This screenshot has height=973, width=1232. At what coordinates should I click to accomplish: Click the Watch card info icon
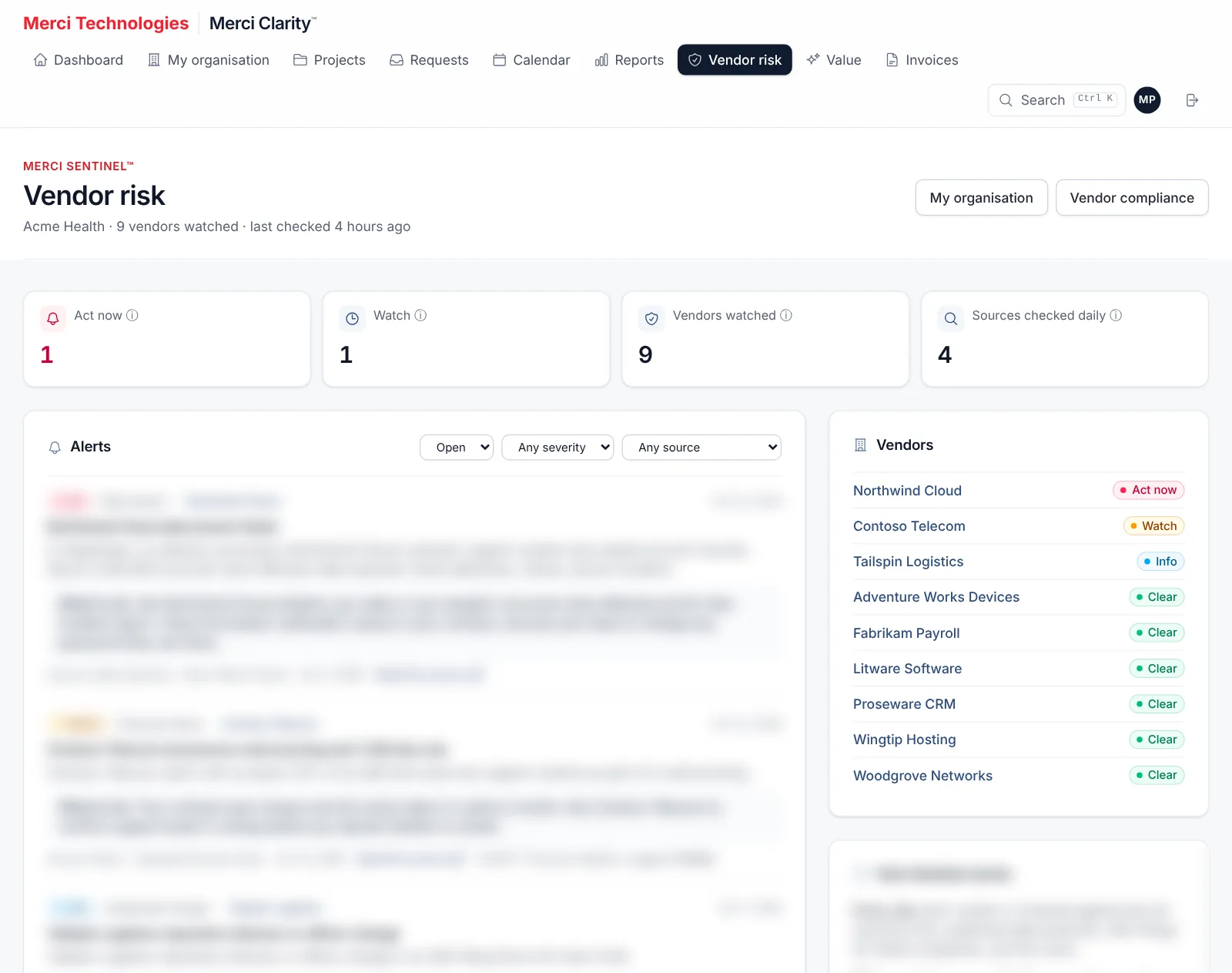(420, 315)
